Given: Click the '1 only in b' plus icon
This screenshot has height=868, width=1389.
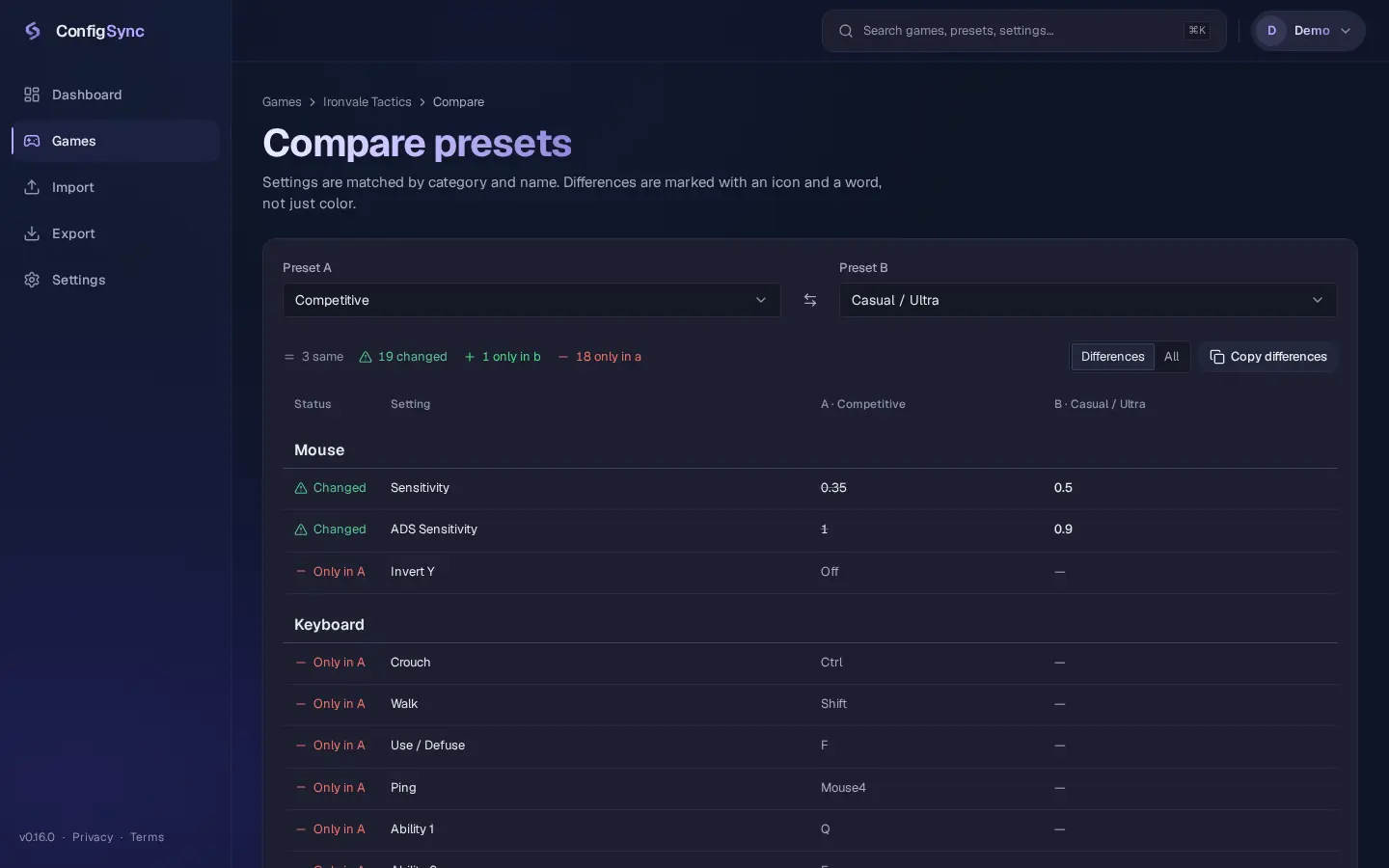Looking at the screenshot, I should coord(470,357).
